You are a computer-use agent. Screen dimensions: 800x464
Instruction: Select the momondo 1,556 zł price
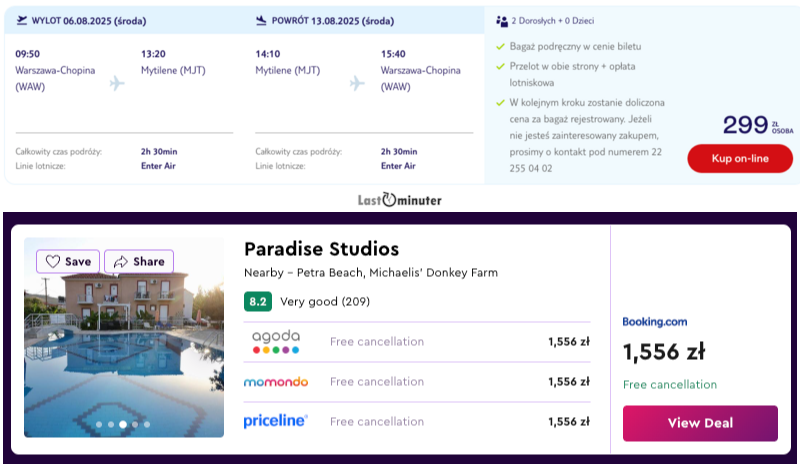[569, 382]
